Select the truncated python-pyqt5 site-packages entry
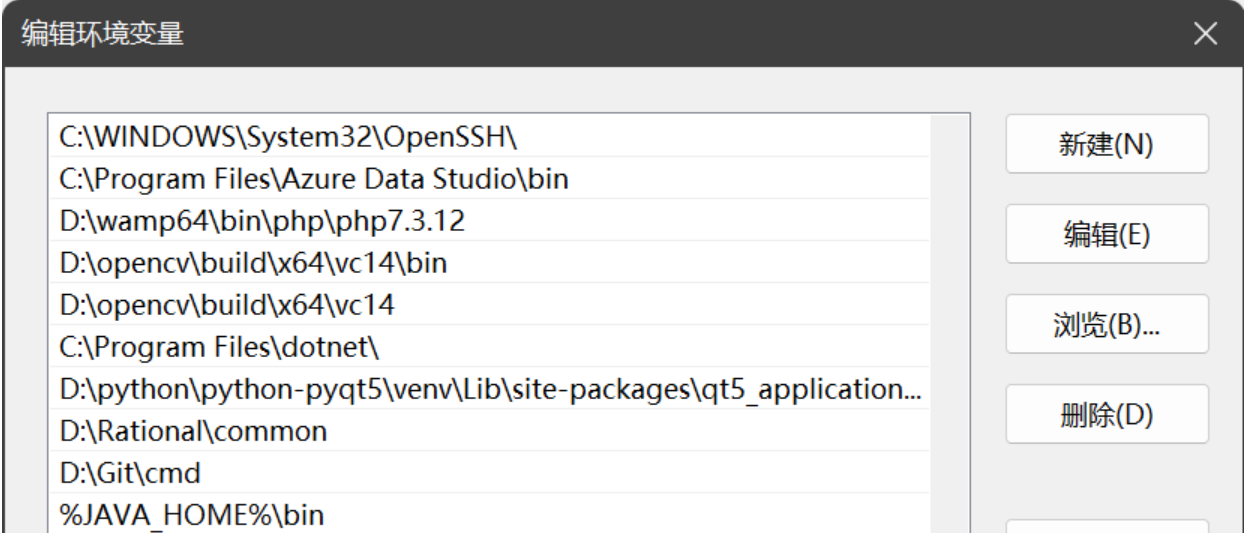The width and height of the screenshot is (1245, 533). [490, 389]
